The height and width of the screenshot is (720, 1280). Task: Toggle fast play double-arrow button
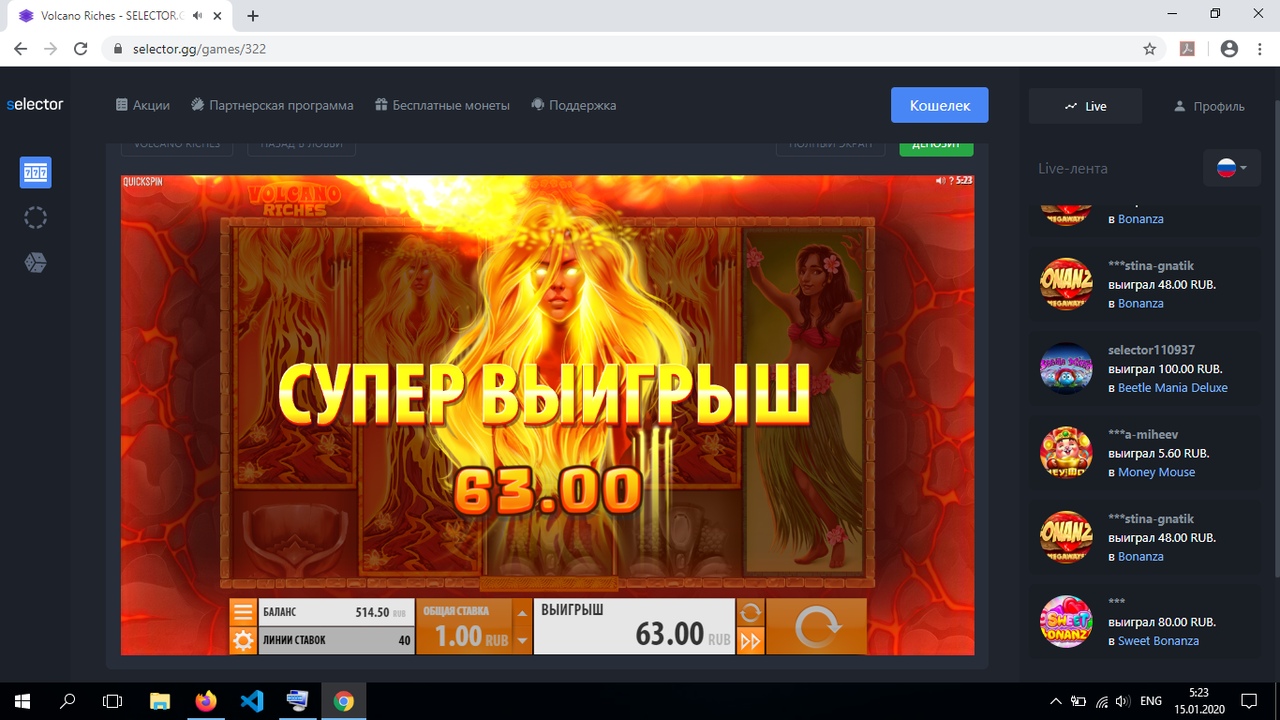point(750,640)
